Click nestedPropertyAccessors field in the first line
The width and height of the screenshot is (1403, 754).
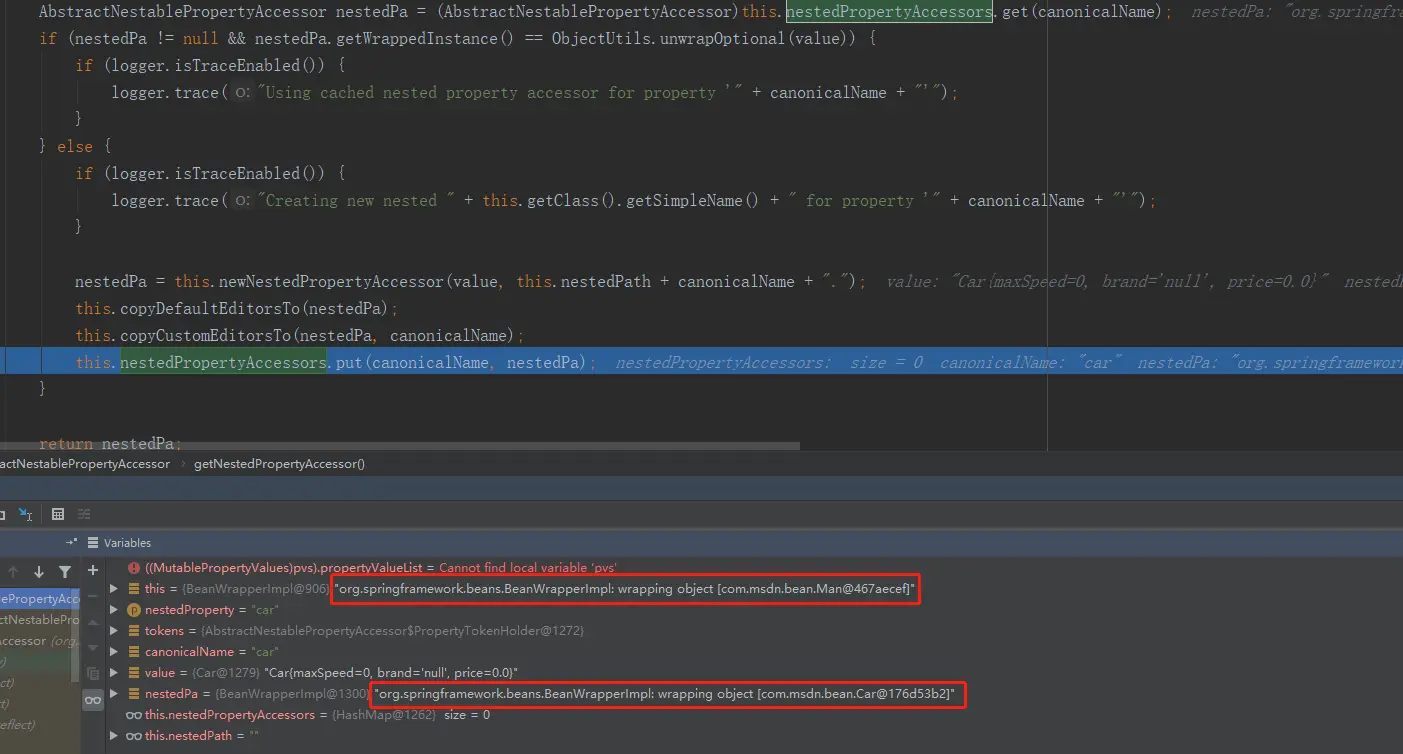[889, 12]
